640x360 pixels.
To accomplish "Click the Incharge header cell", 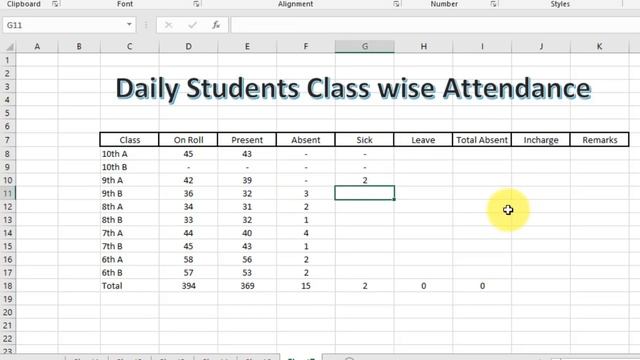I will (x=541, y=140).
